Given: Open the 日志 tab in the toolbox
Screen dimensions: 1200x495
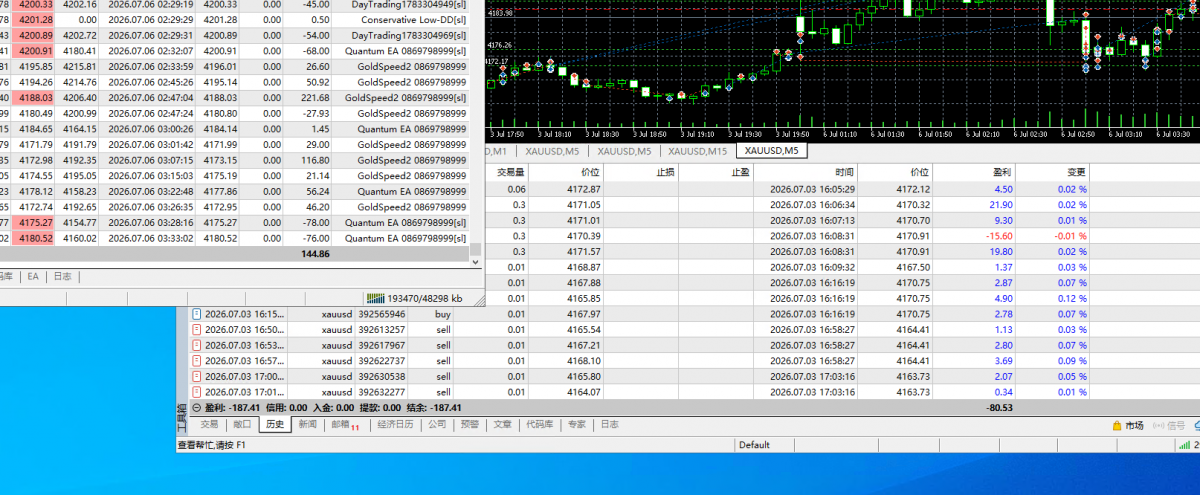Looking at the screenshot, I should point(609,424).
